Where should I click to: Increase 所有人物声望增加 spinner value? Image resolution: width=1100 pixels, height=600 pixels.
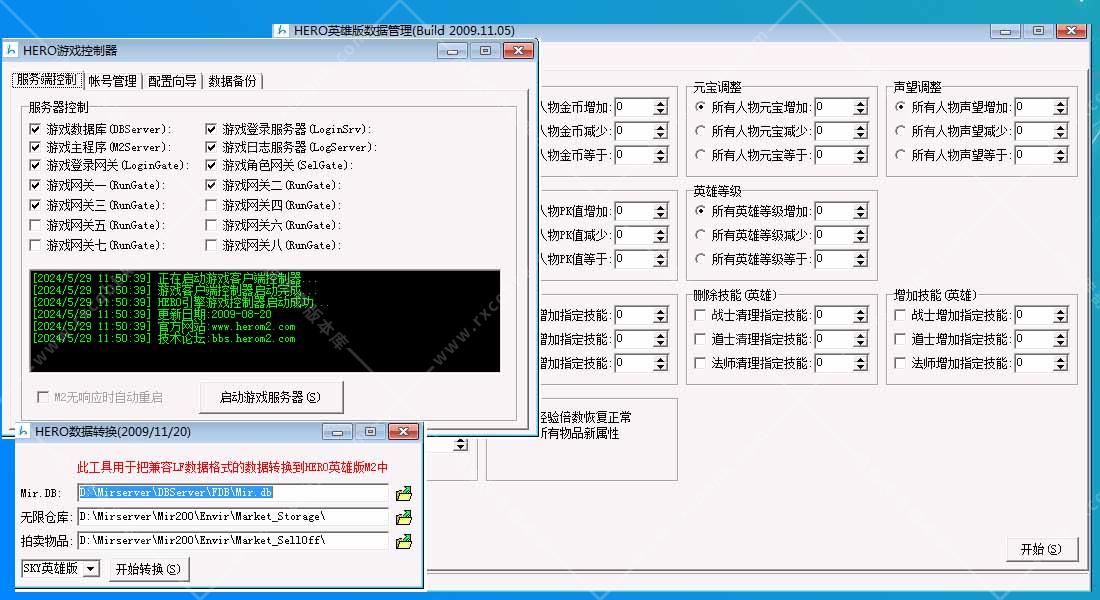pyautogui.click(x=1060, y=103)
